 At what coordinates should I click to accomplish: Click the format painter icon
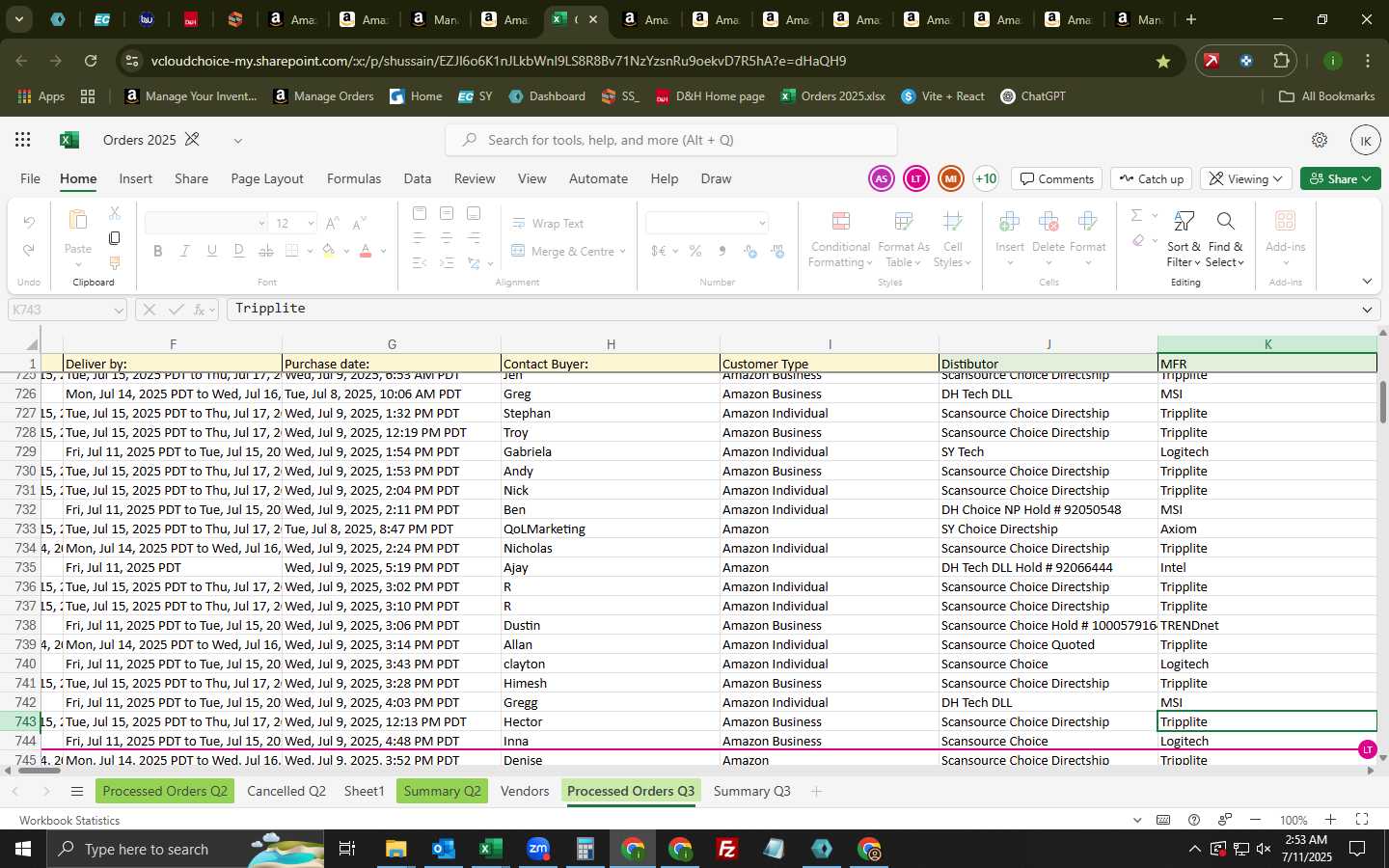(x=115, y=262)
